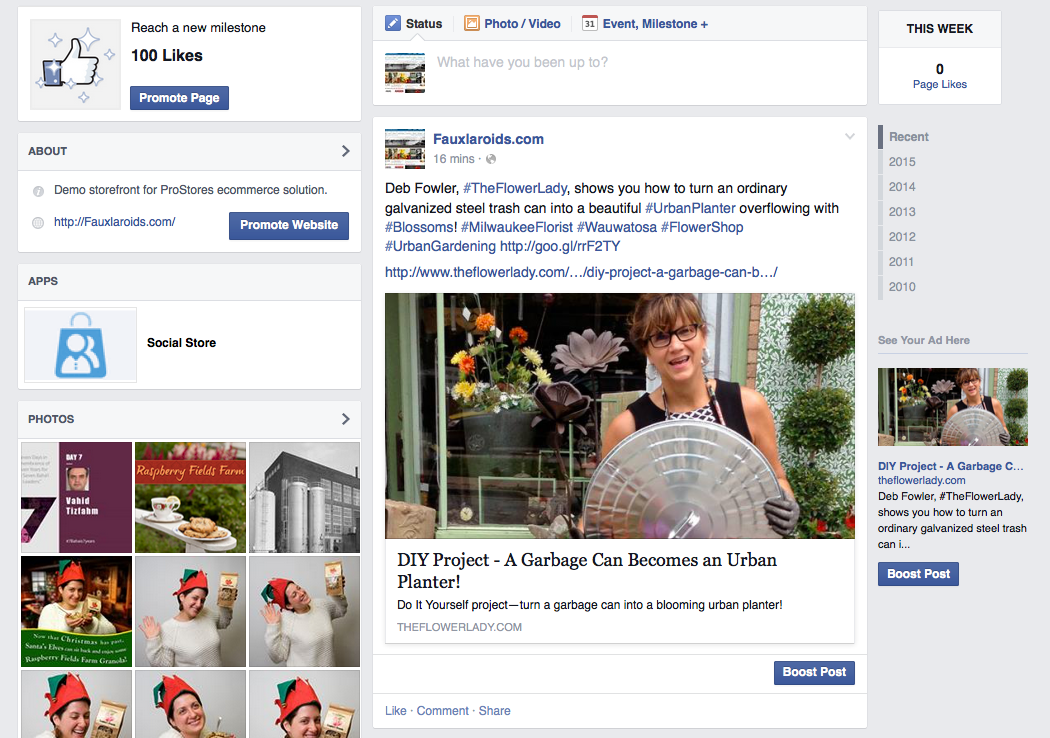1050x738 pixels.
Task: Select Event, Milestone + tab
Action: tap(645, 23)
